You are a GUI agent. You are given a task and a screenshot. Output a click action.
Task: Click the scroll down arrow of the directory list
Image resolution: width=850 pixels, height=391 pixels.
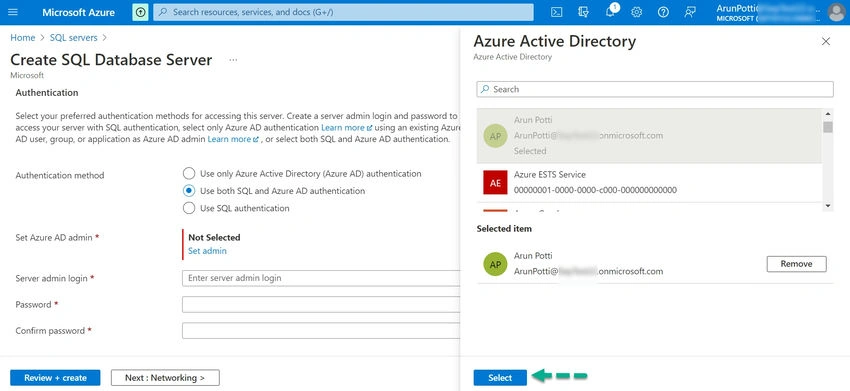tap(827, 206)
